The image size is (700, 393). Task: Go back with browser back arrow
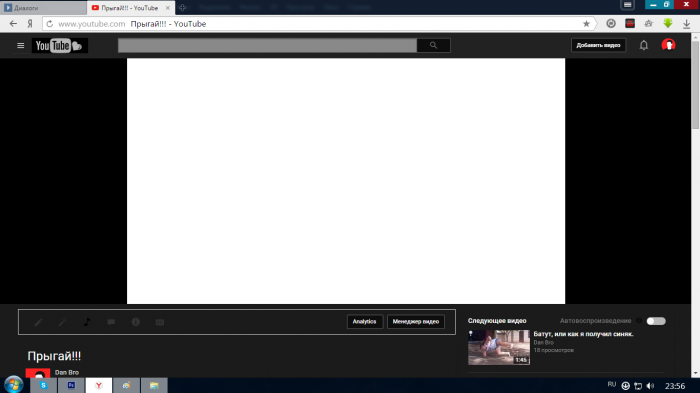[x=13, y=24]
